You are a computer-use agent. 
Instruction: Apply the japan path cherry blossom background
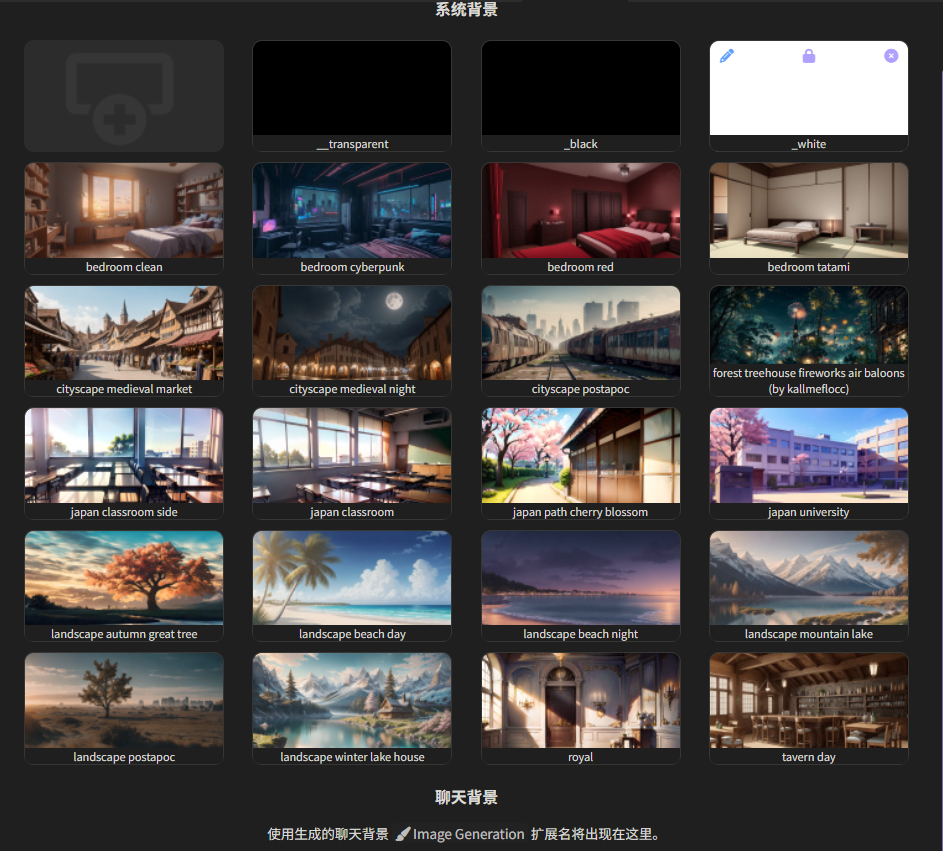pos(580,456)
